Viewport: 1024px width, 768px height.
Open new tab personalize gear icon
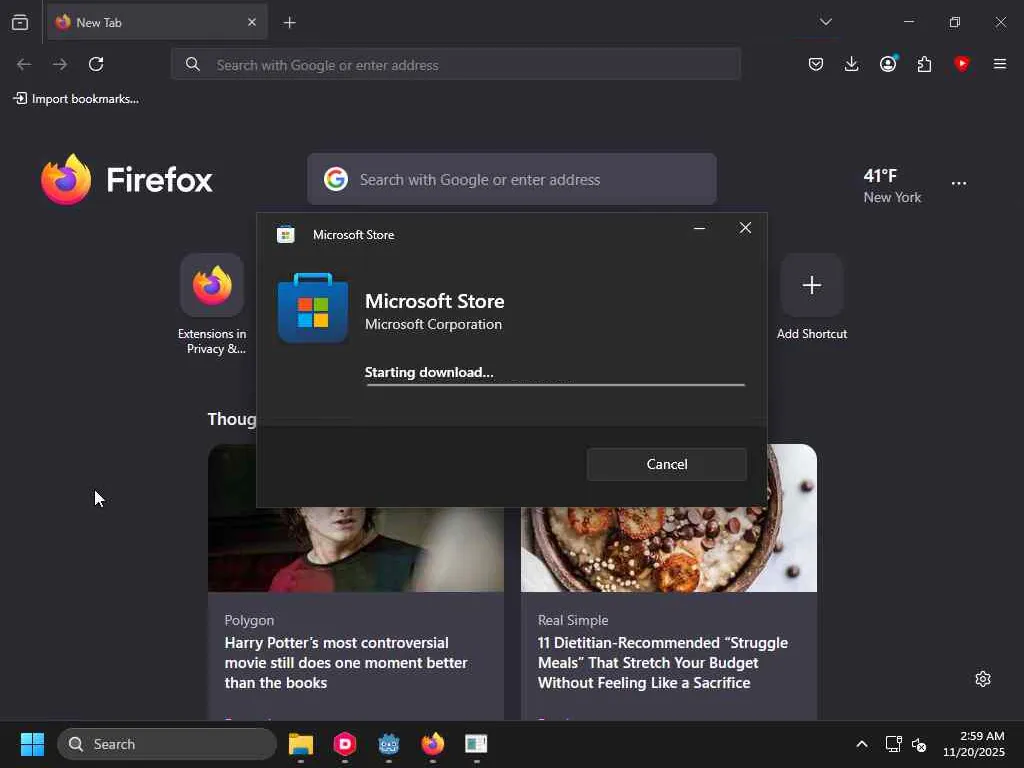click(x=982, y=679)
